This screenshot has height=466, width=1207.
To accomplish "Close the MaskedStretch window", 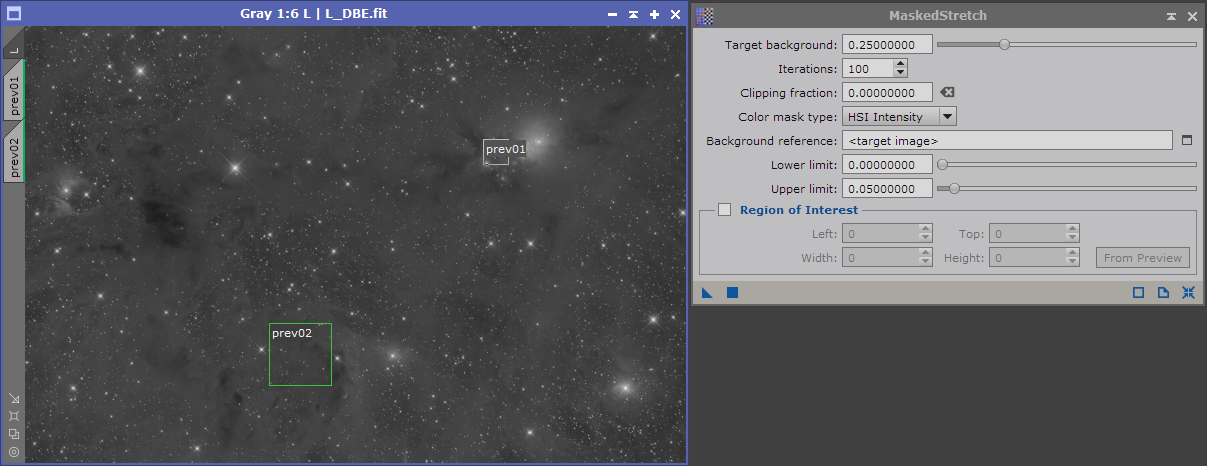I will pyautogui.click(x=1192, y=17).
